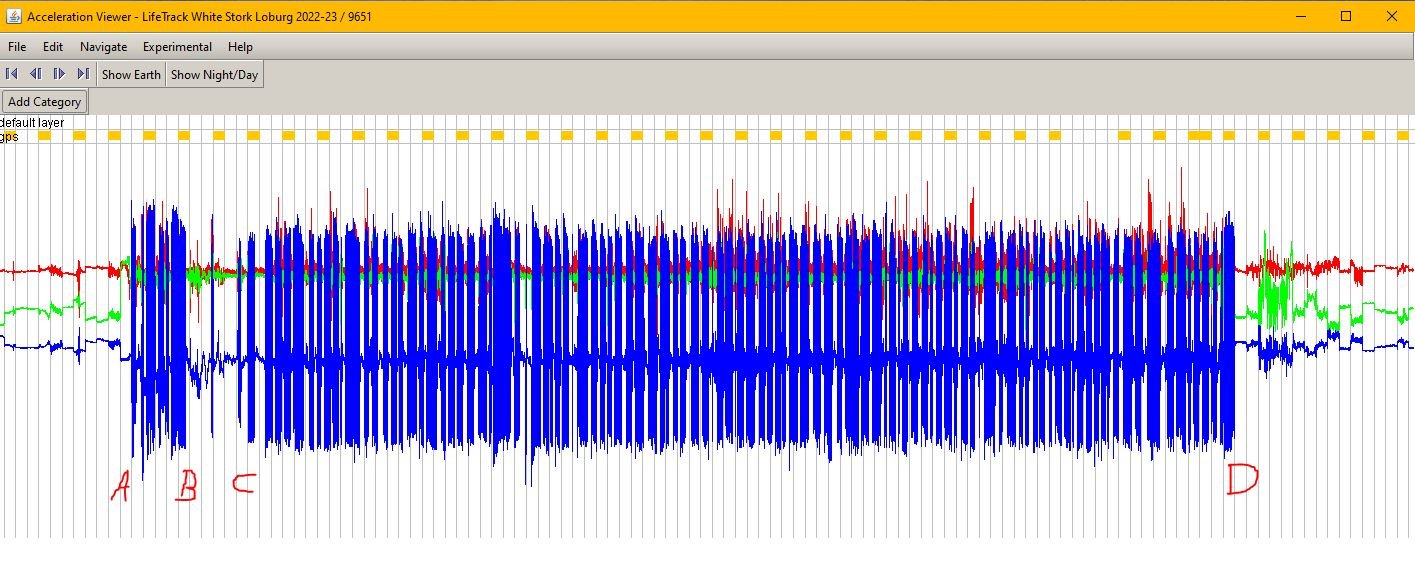Image resolution: width=1415 pixels, height=562 pixels.
Task: Open the File menu
Action: click(x=17, y=47)
